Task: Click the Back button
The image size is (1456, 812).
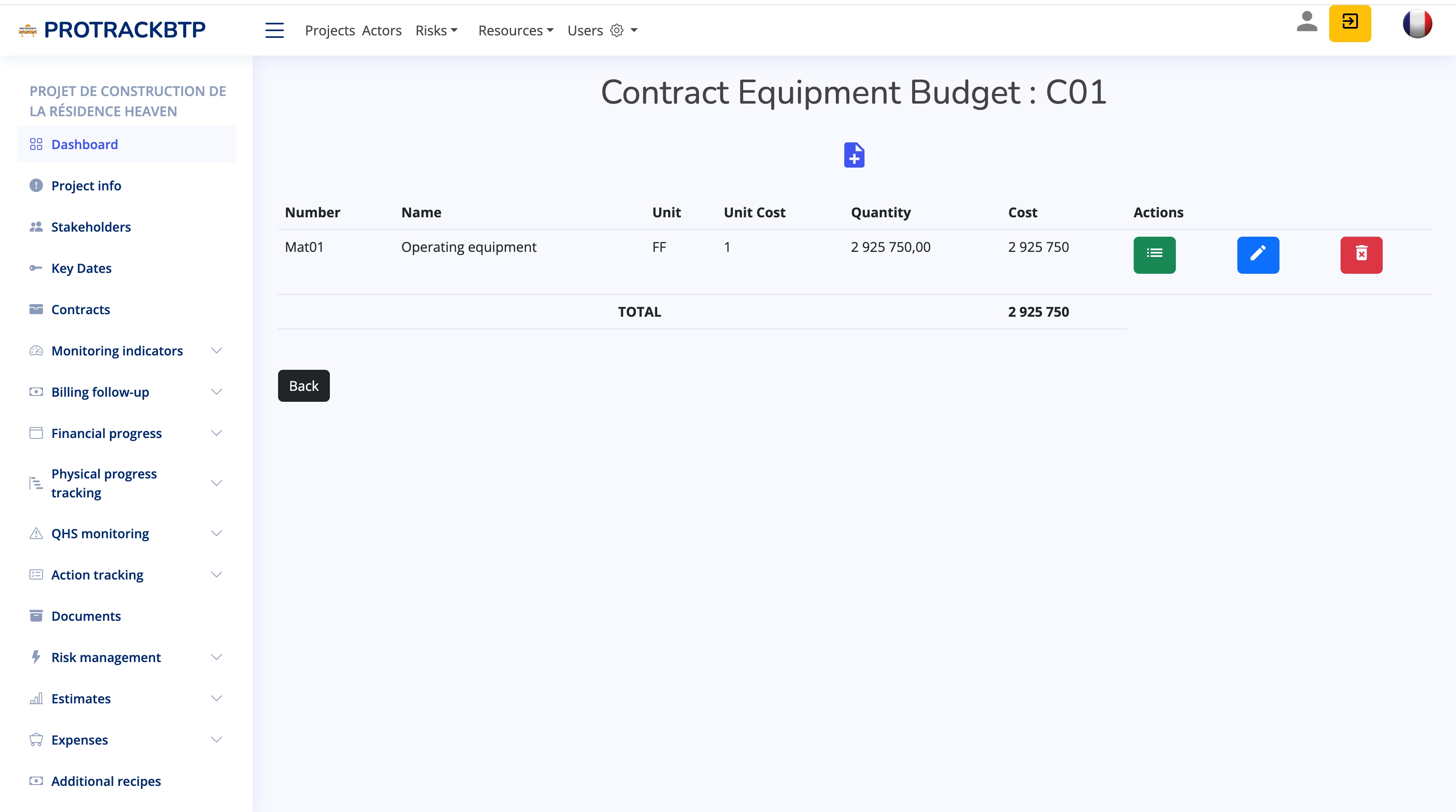Action: point(303,385)
